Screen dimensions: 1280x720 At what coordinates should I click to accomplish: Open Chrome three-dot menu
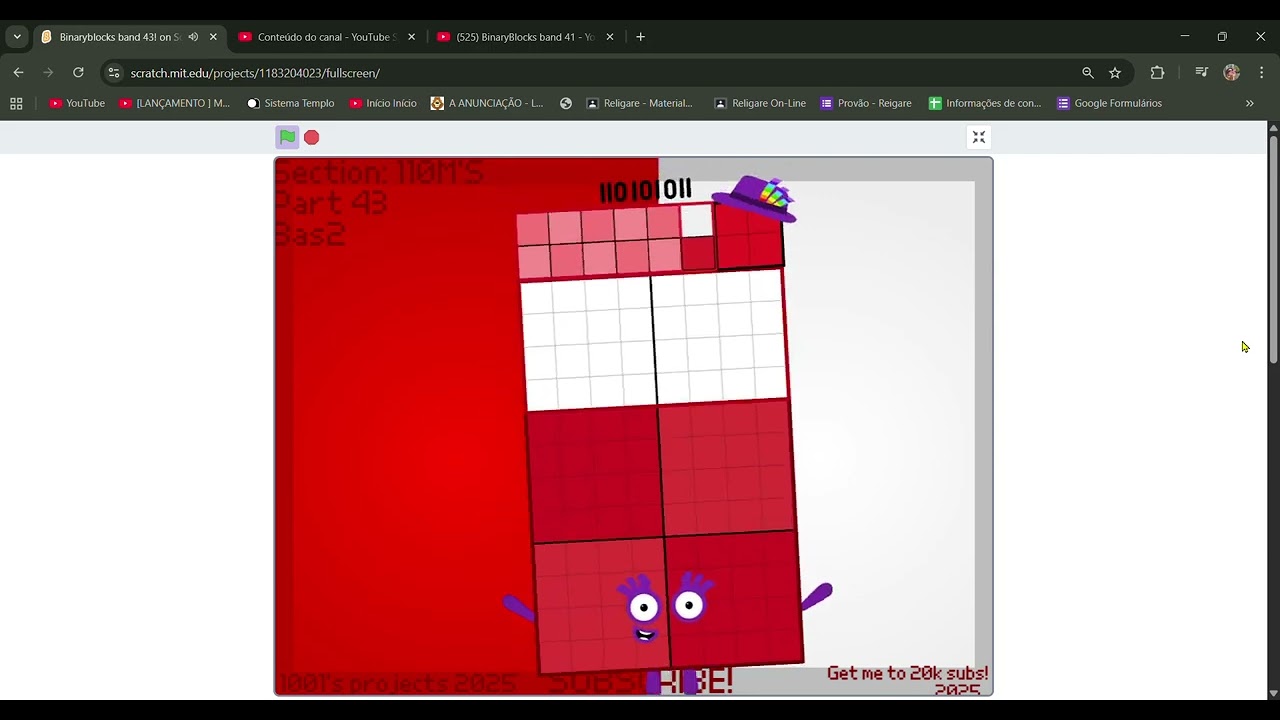click(1262, 73)
